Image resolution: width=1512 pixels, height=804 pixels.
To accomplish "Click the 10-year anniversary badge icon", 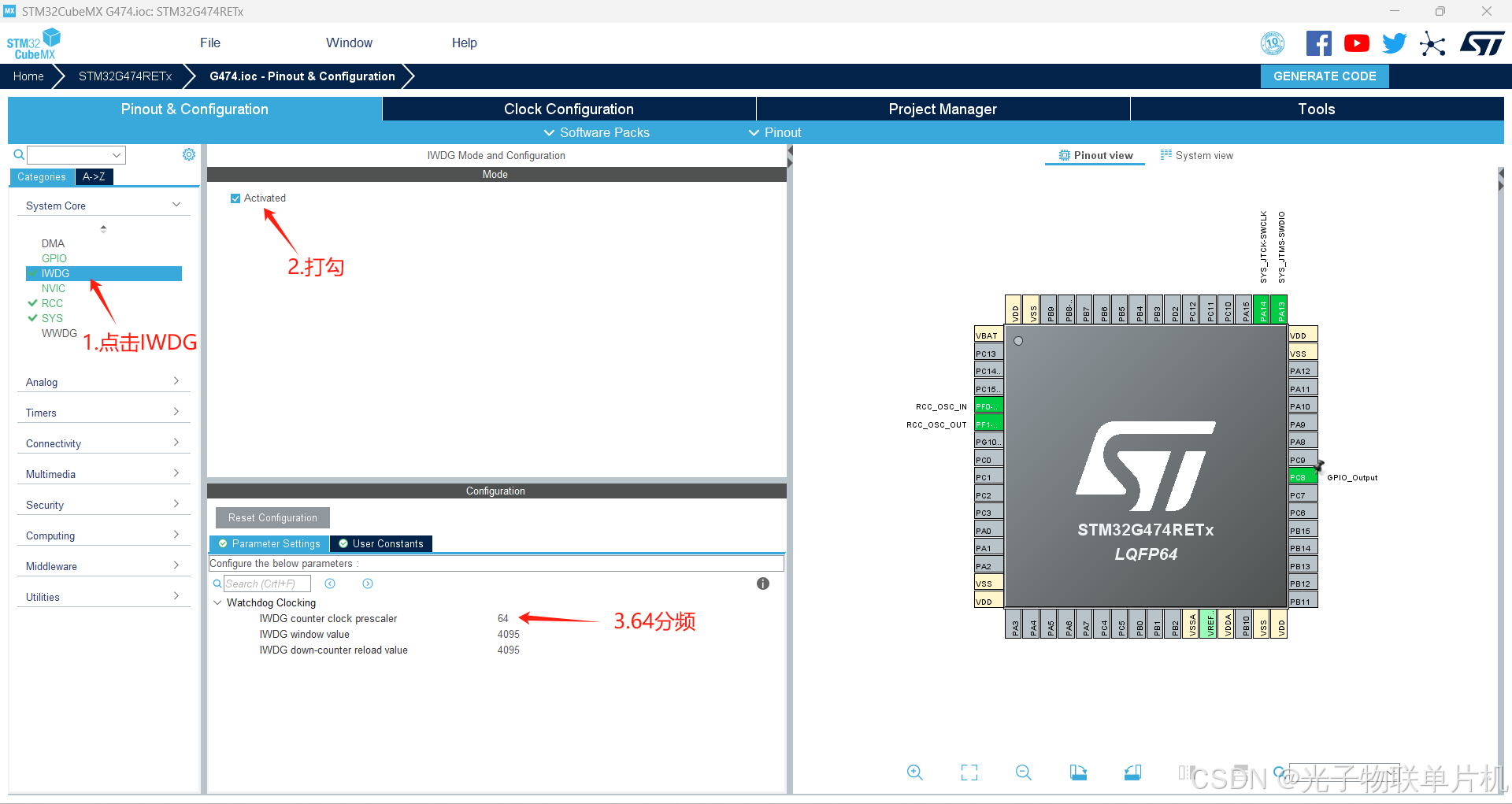I will click(1273, 43).
